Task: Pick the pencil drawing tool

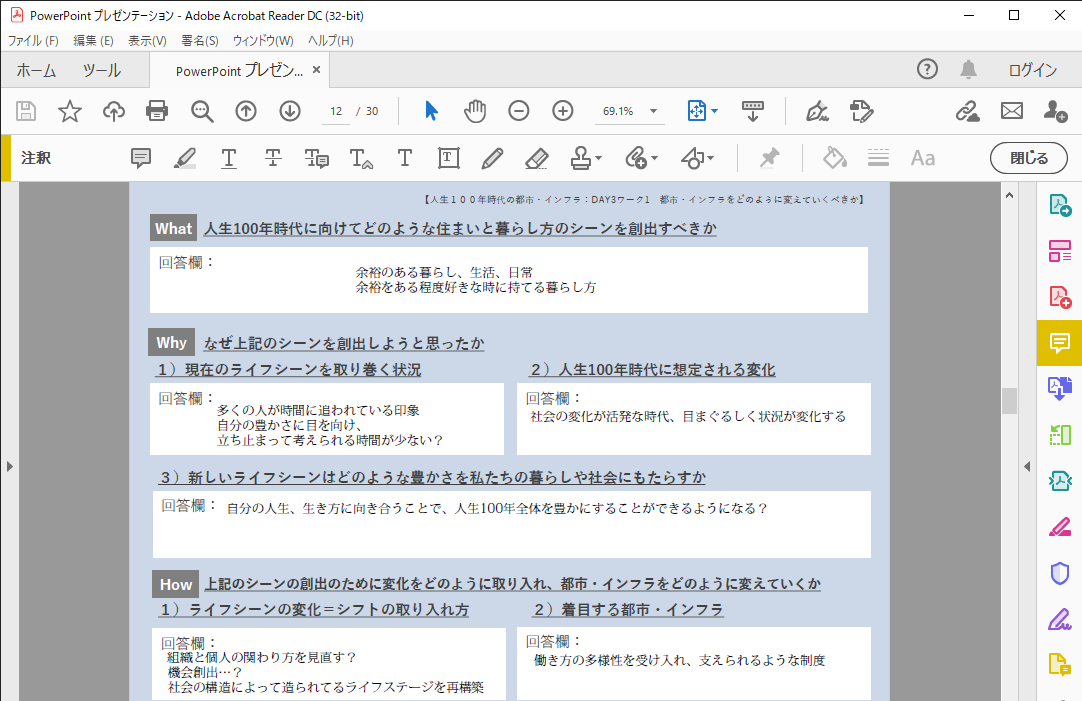Action: pyautogui.click(x=492, y=158)
